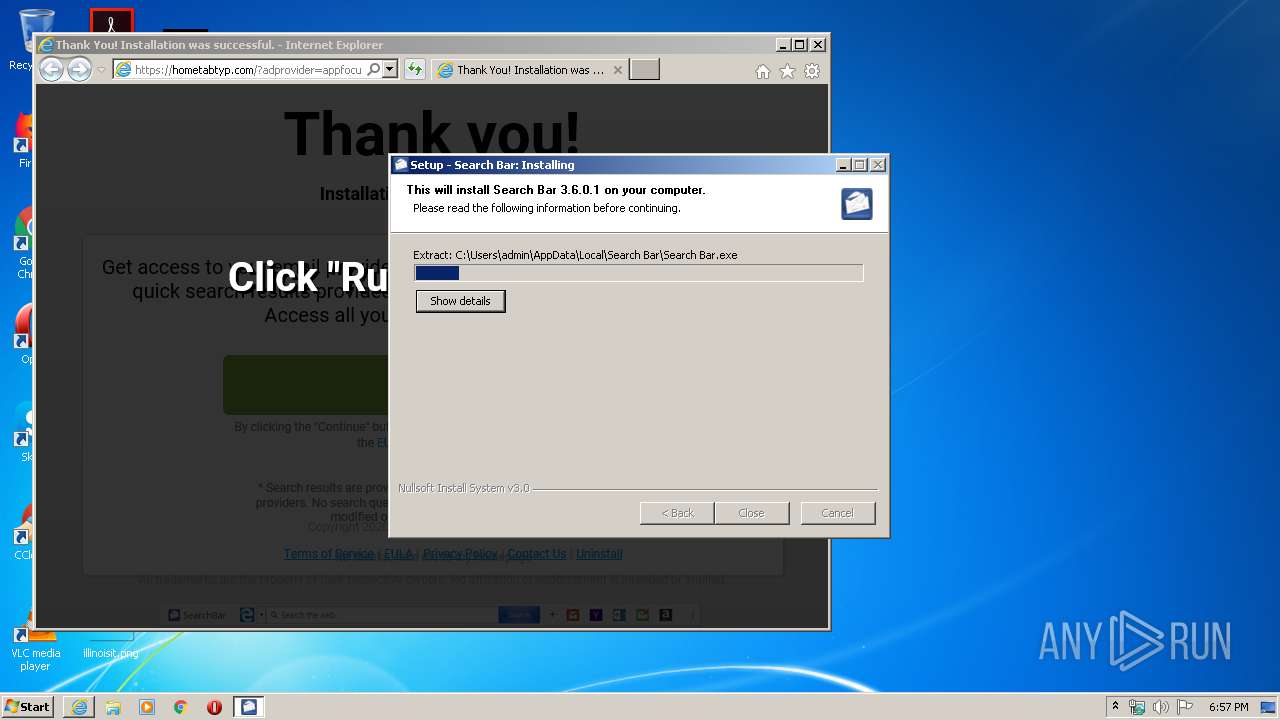This screenshot has width=1280, height=720.
Task: Open the Privacy Policy link
Action: (460, 554)
